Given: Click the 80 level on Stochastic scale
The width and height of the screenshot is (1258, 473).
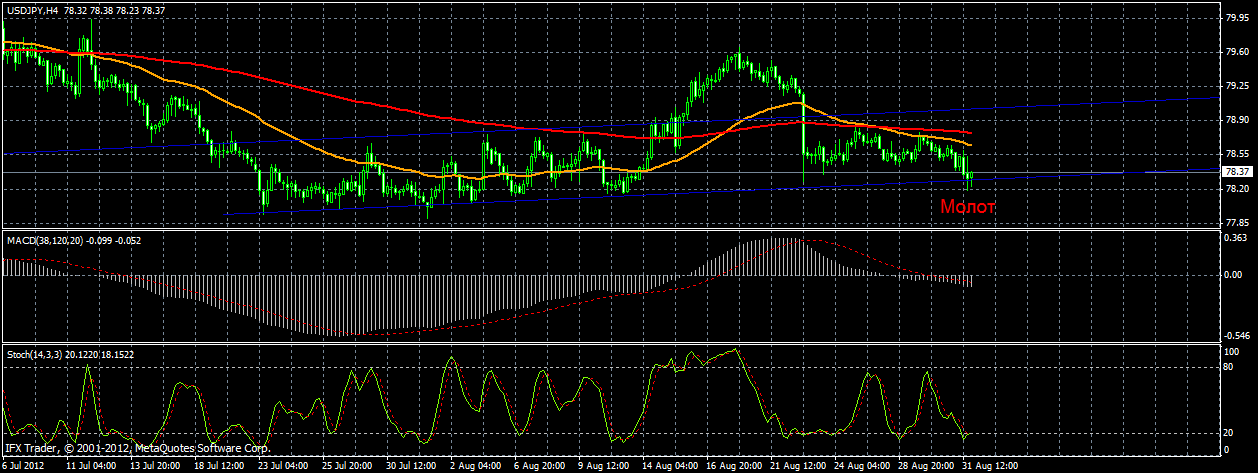Looking at the screenshot, I should [x=1229, y=367].
